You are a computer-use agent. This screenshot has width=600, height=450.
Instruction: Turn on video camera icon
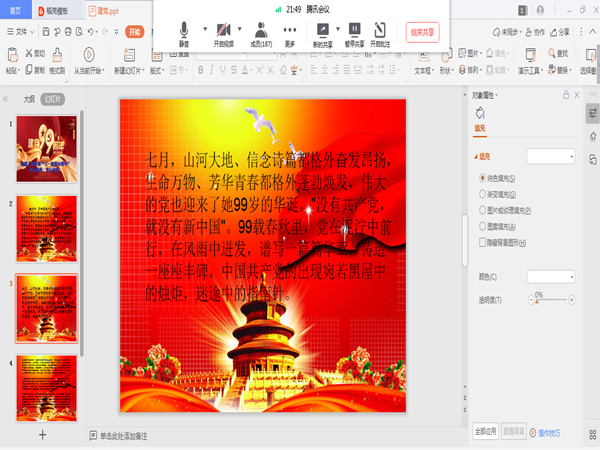tap(223, 30)
